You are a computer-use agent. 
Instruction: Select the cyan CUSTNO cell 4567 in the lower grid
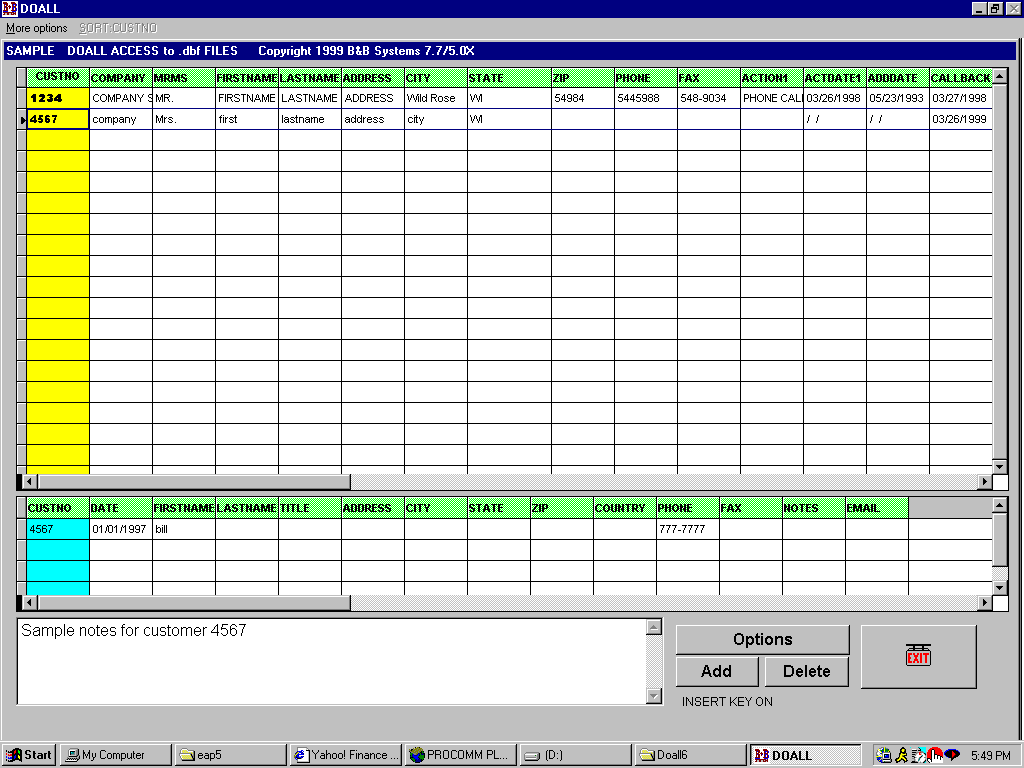[x=58, y=529]
